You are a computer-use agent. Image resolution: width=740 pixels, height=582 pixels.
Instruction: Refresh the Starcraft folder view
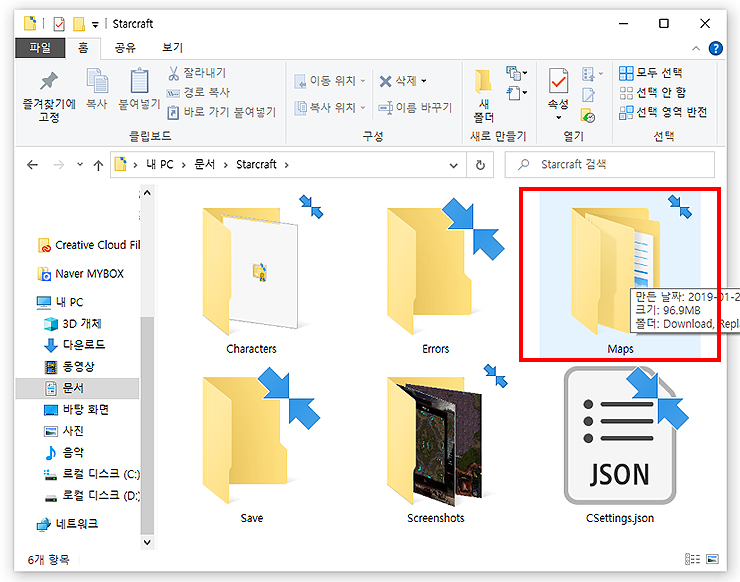[x=480, y=165]
